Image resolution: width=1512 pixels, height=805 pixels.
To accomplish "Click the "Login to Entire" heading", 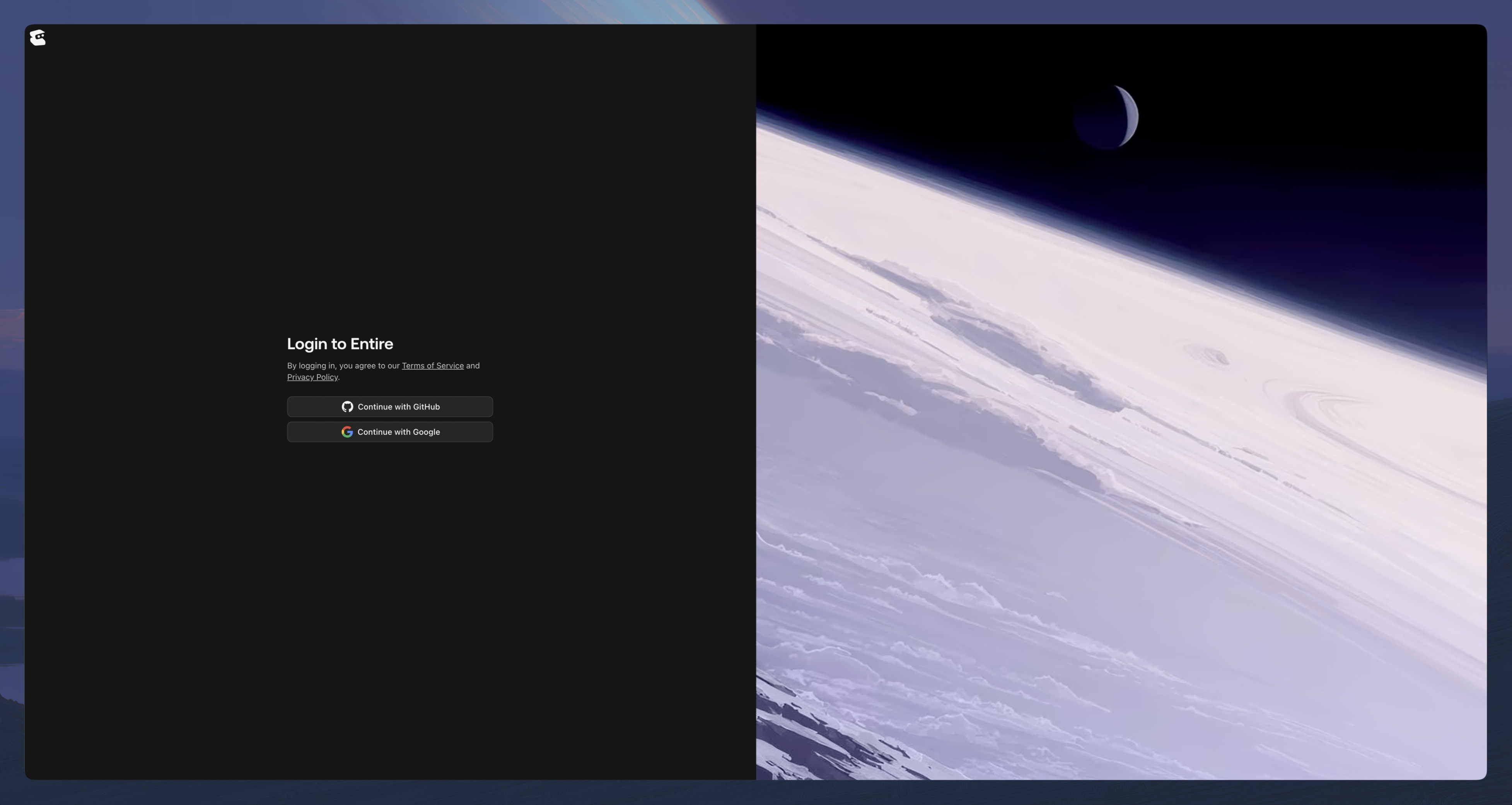I will [340, 344].
